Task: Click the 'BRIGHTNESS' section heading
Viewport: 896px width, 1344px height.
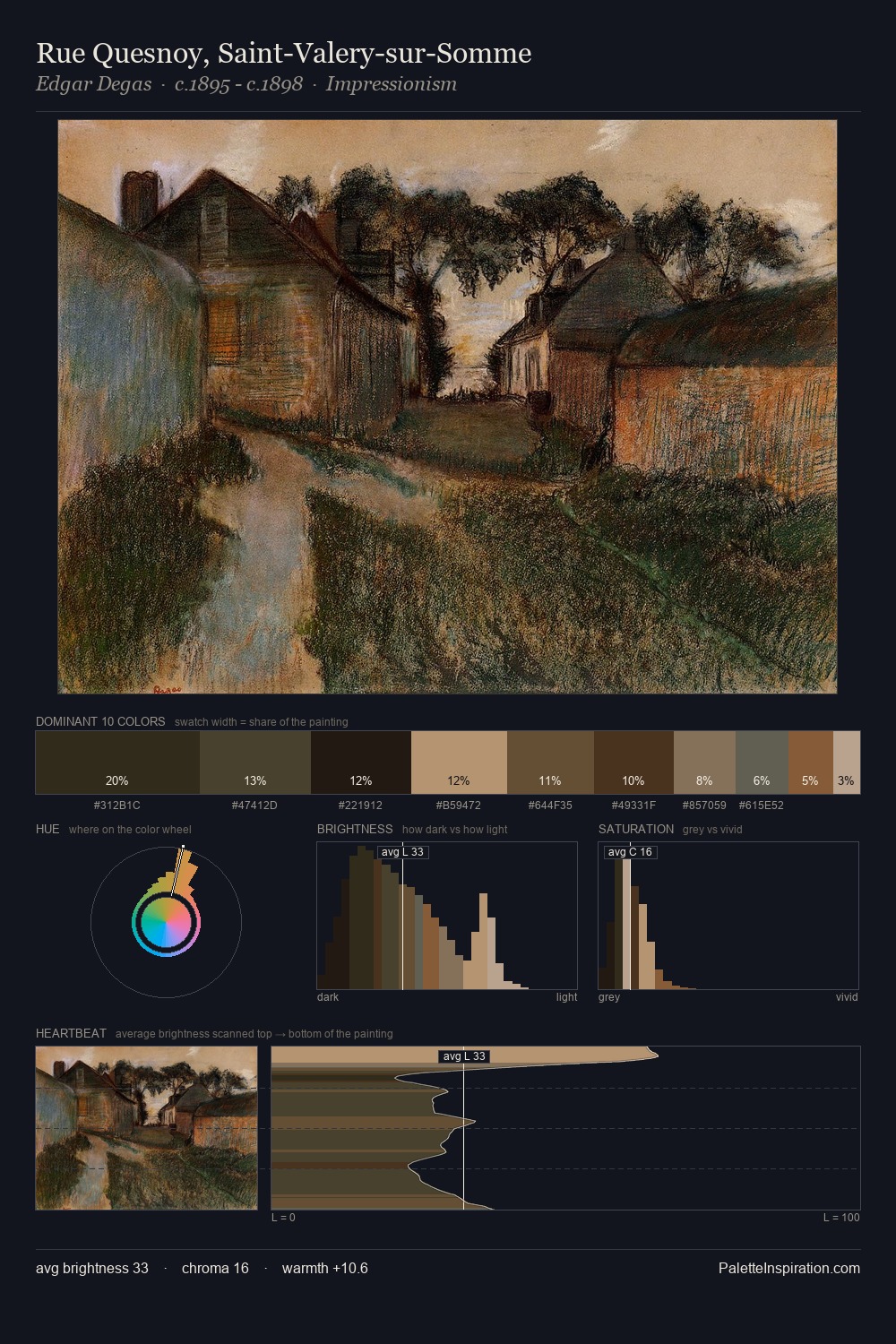Action: (x=355, y=829)
